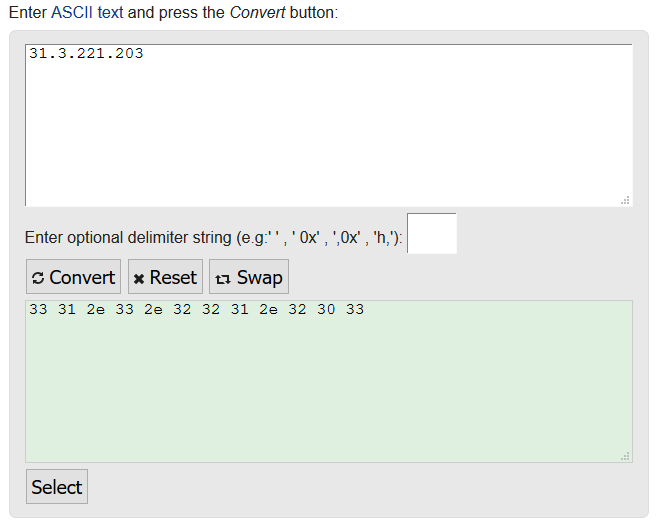Click the refresh icon on the Convert button
This screenshot has height=528, width=659.
pyautogui.click(x=38, y=278)
